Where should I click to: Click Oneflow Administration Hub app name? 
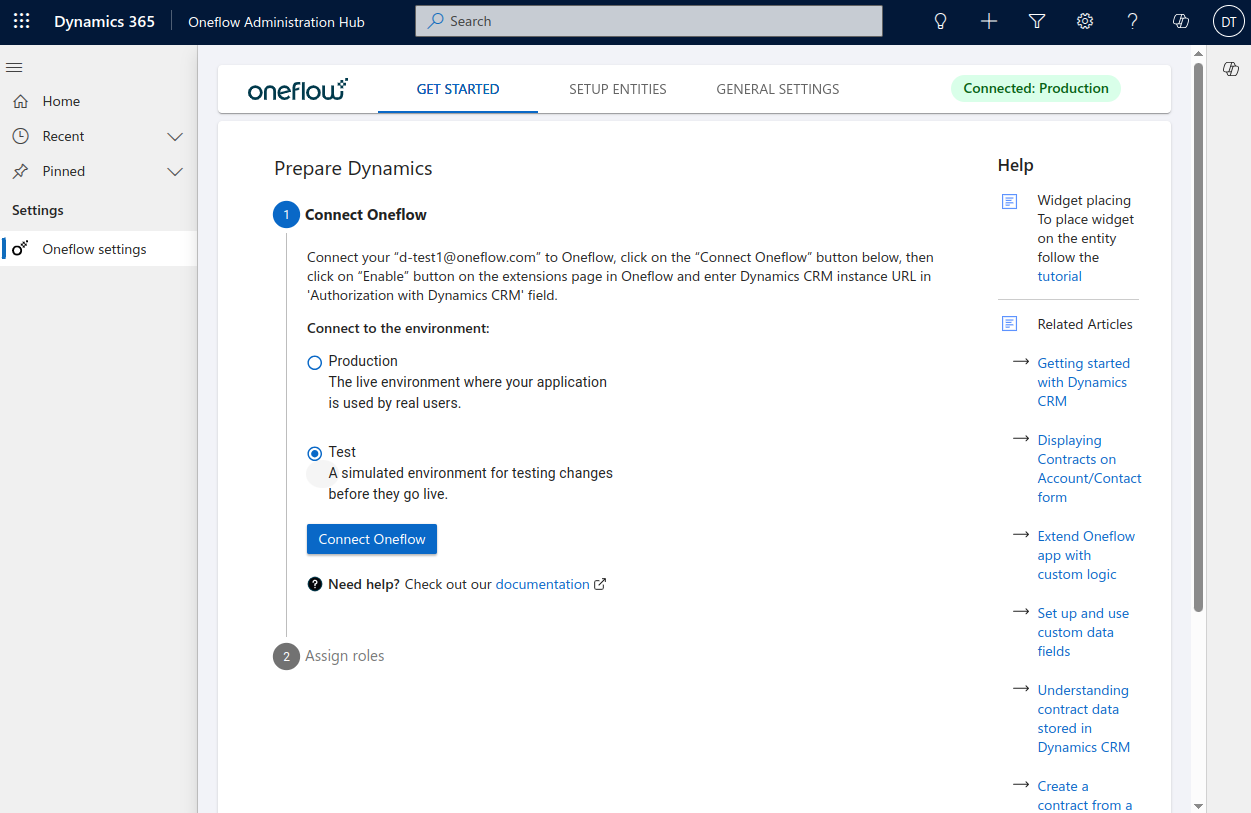(x=276, y=21)
